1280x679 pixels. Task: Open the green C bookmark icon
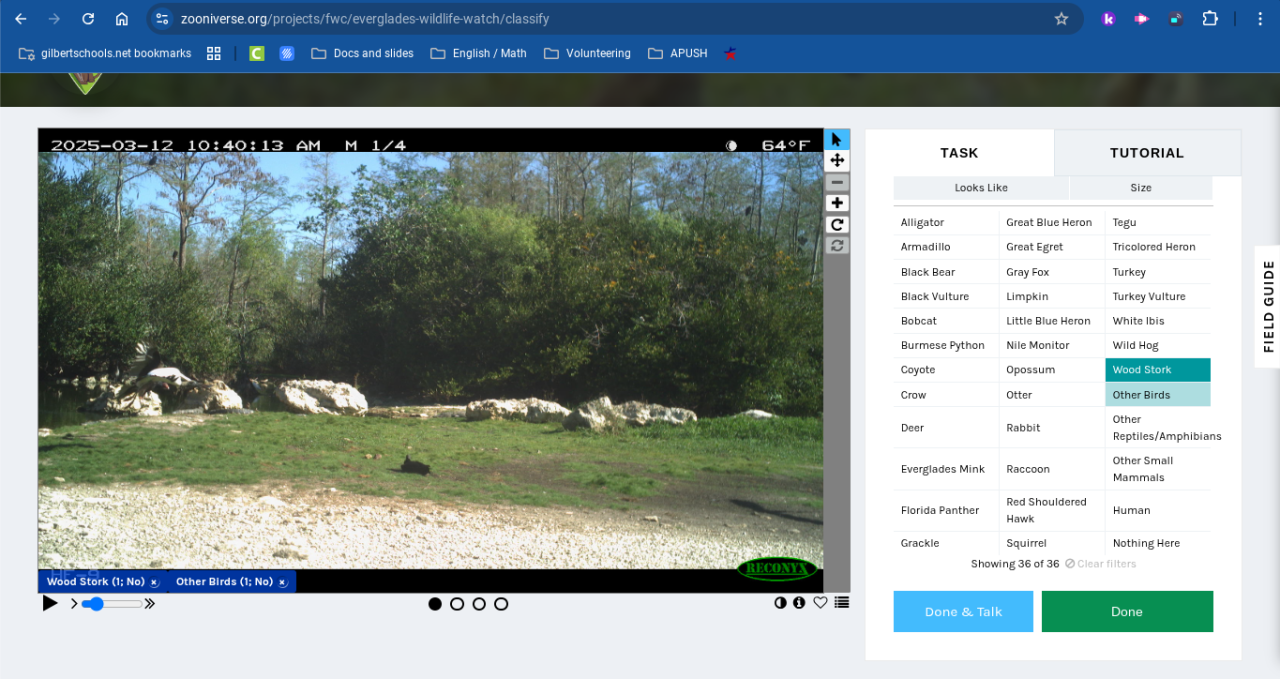[257, 53]
